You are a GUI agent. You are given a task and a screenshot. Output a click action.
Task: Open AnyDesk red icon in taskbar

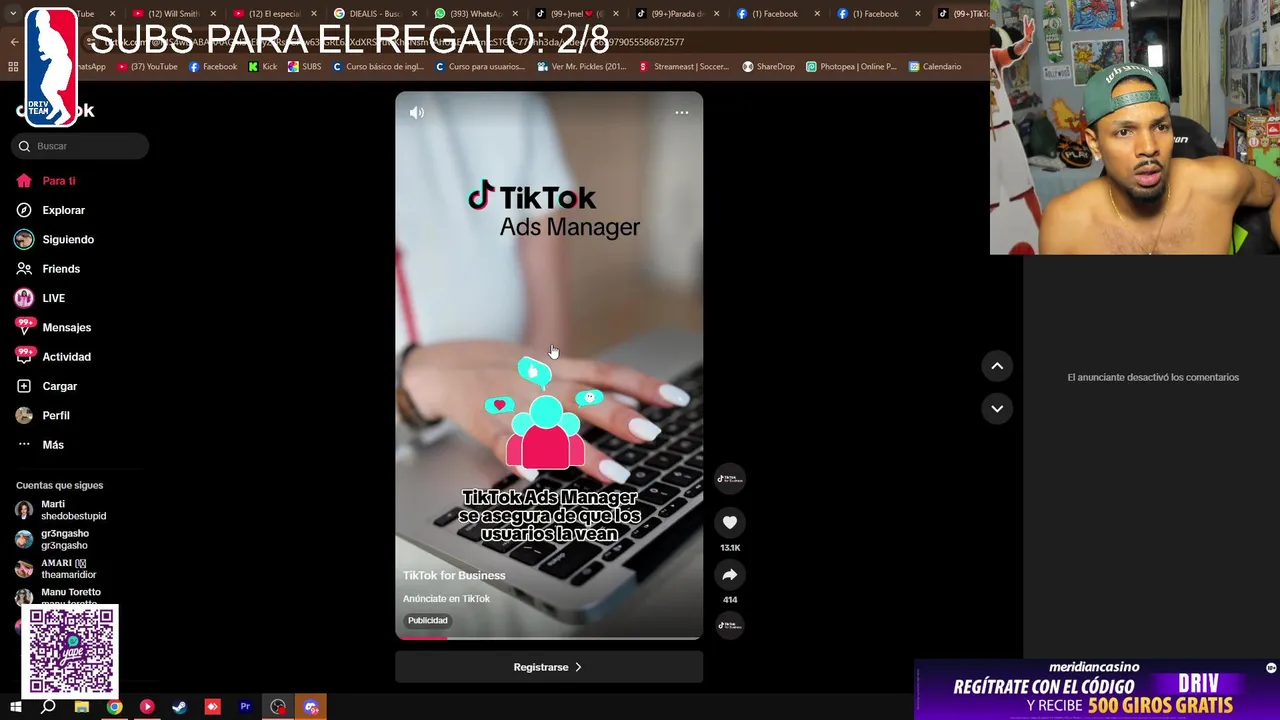(x=212, y=707)
